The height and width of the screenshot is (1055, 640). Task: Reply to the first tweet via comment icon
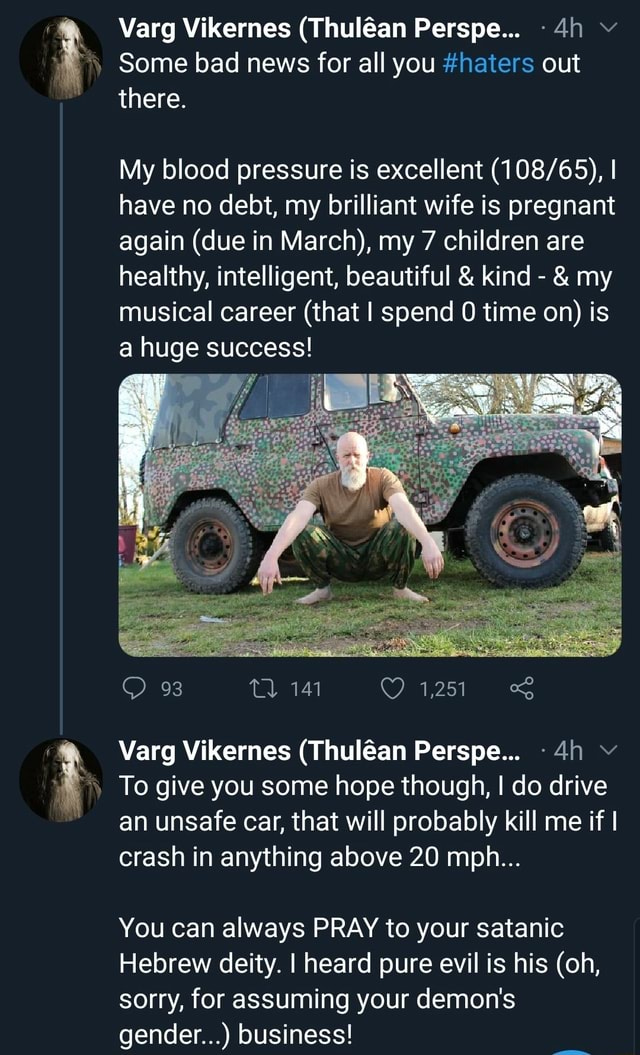[135, 688]
